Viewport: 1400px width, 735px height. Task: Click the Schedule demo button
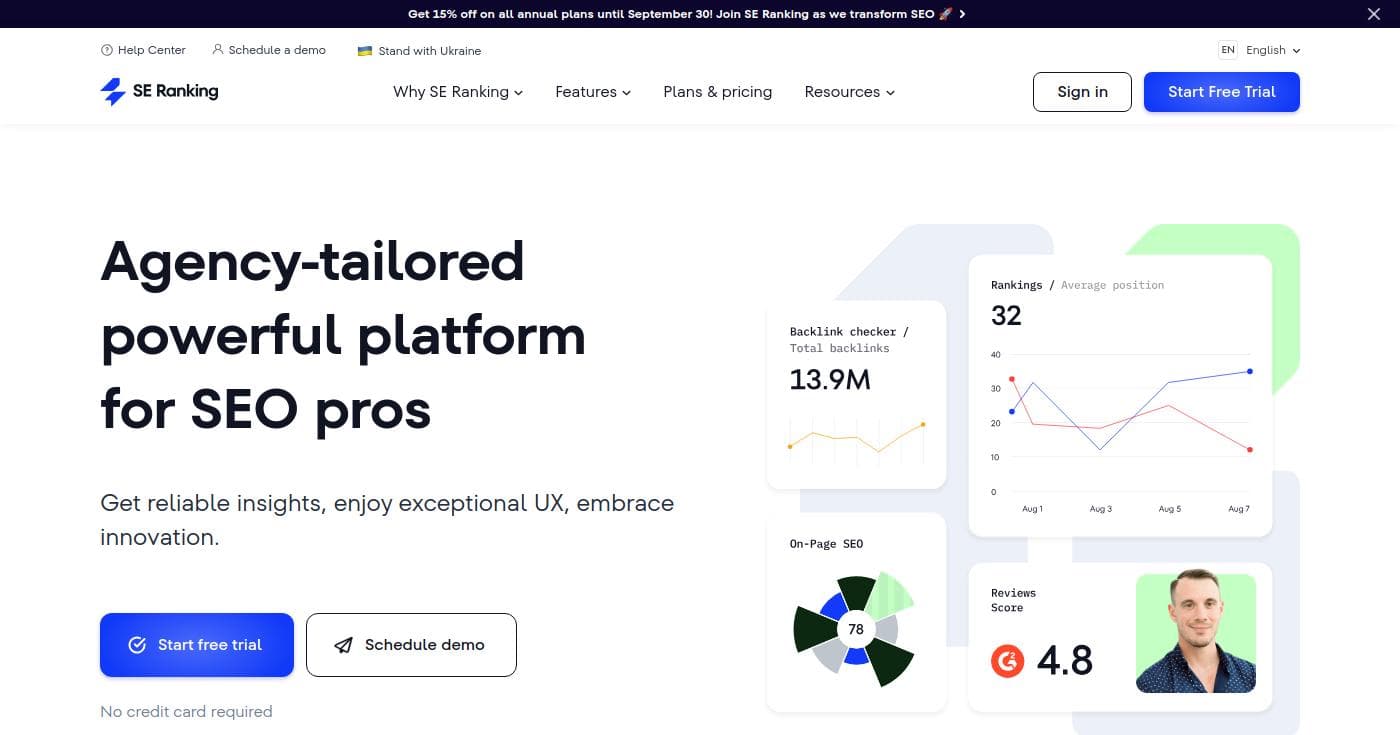click(411, 645)
